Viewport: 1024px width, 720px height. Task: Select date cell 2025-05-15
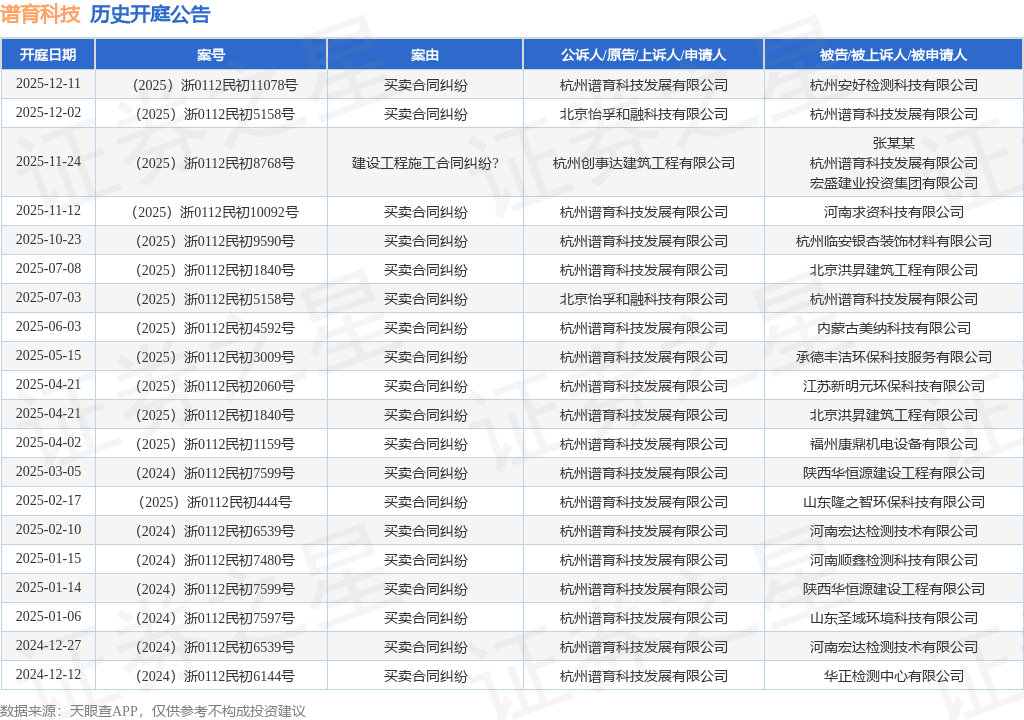[x=48, y=356]
